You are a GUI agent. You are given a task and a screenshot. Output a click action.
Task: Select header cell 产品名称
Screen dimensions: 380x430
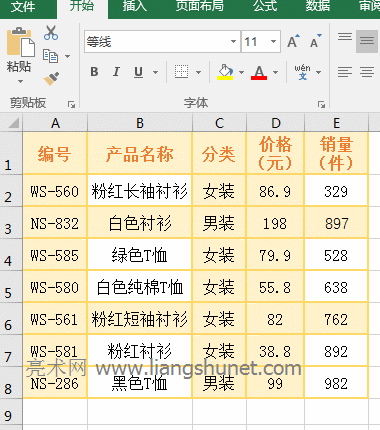140,153
